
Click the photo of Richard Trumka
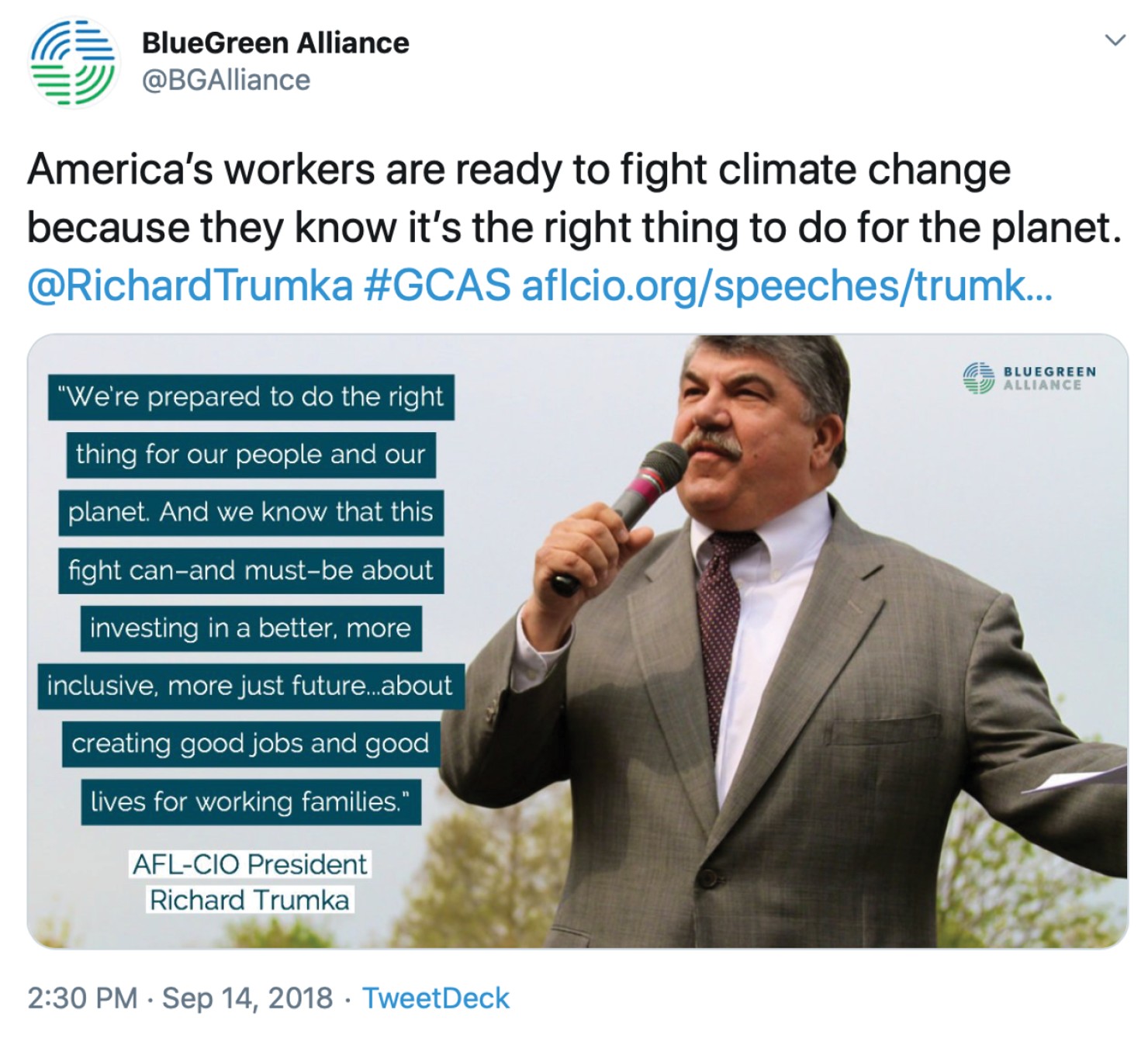pos(776,621)
